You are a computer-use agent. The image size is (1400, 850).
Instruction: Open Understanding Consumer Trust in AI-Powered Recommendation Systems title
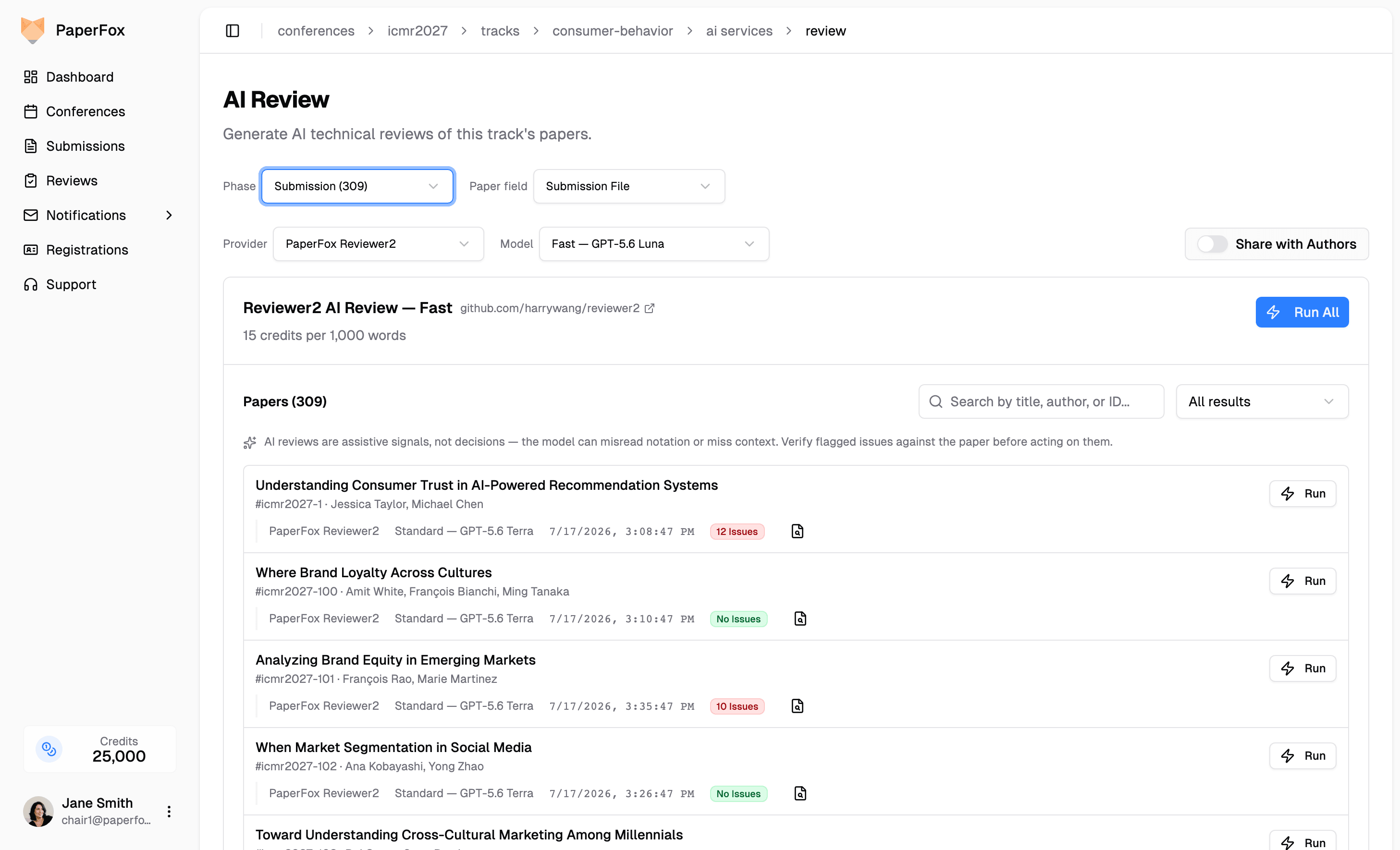pos(486,485)
